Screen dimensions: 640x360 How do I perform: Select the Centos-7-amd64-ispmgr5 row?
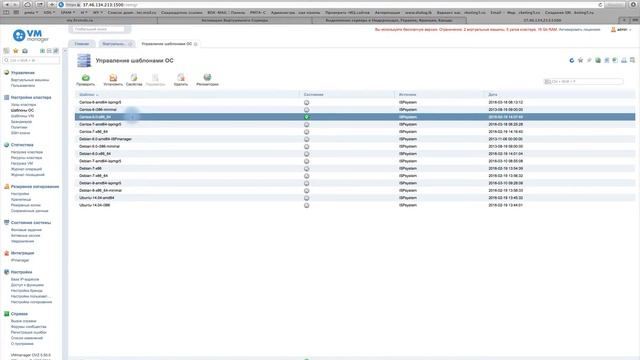pos(355,124)
